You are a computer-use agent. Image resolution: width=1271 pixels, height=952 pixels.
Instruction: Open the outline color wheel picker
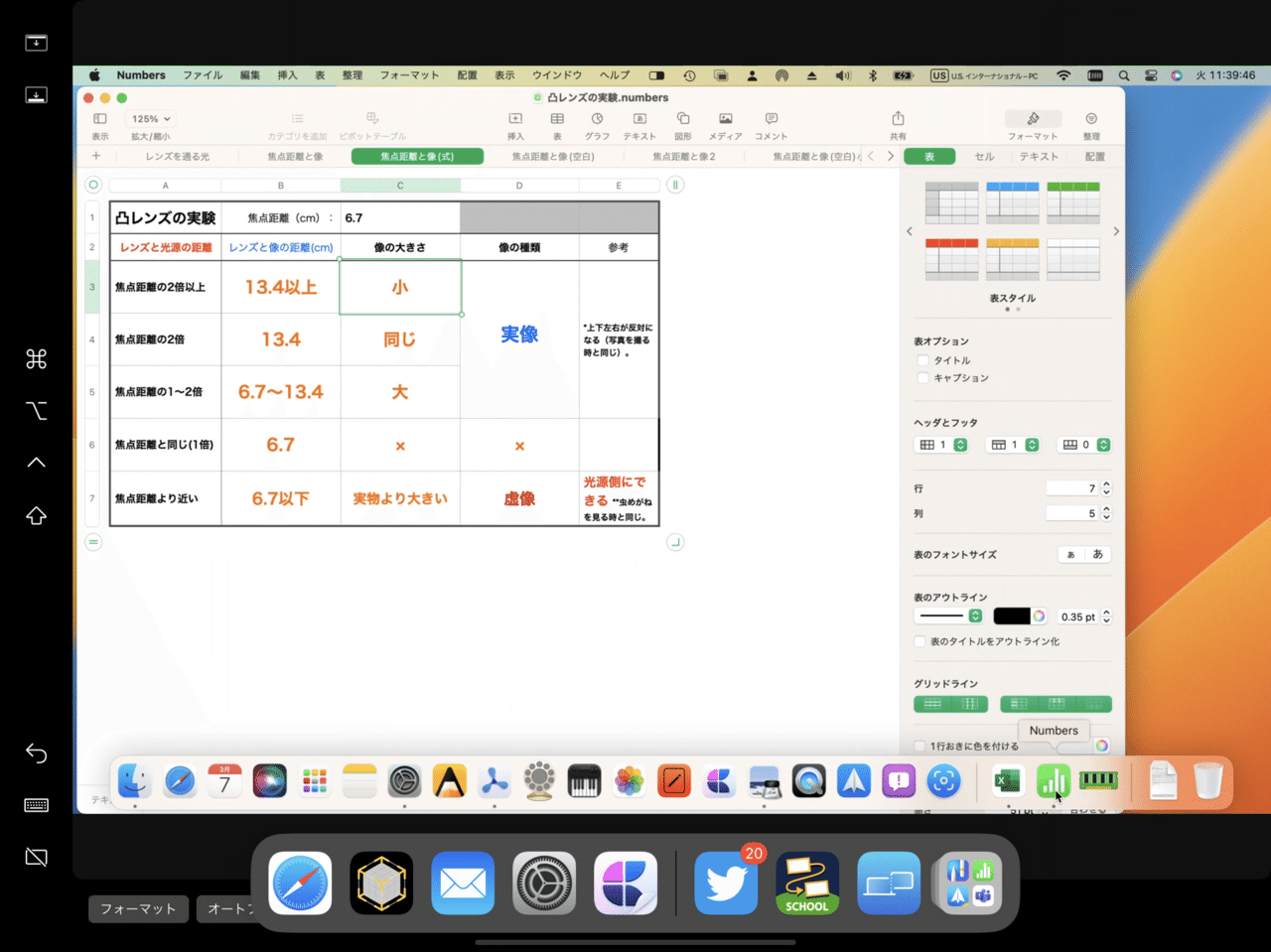click(1040, 616)
